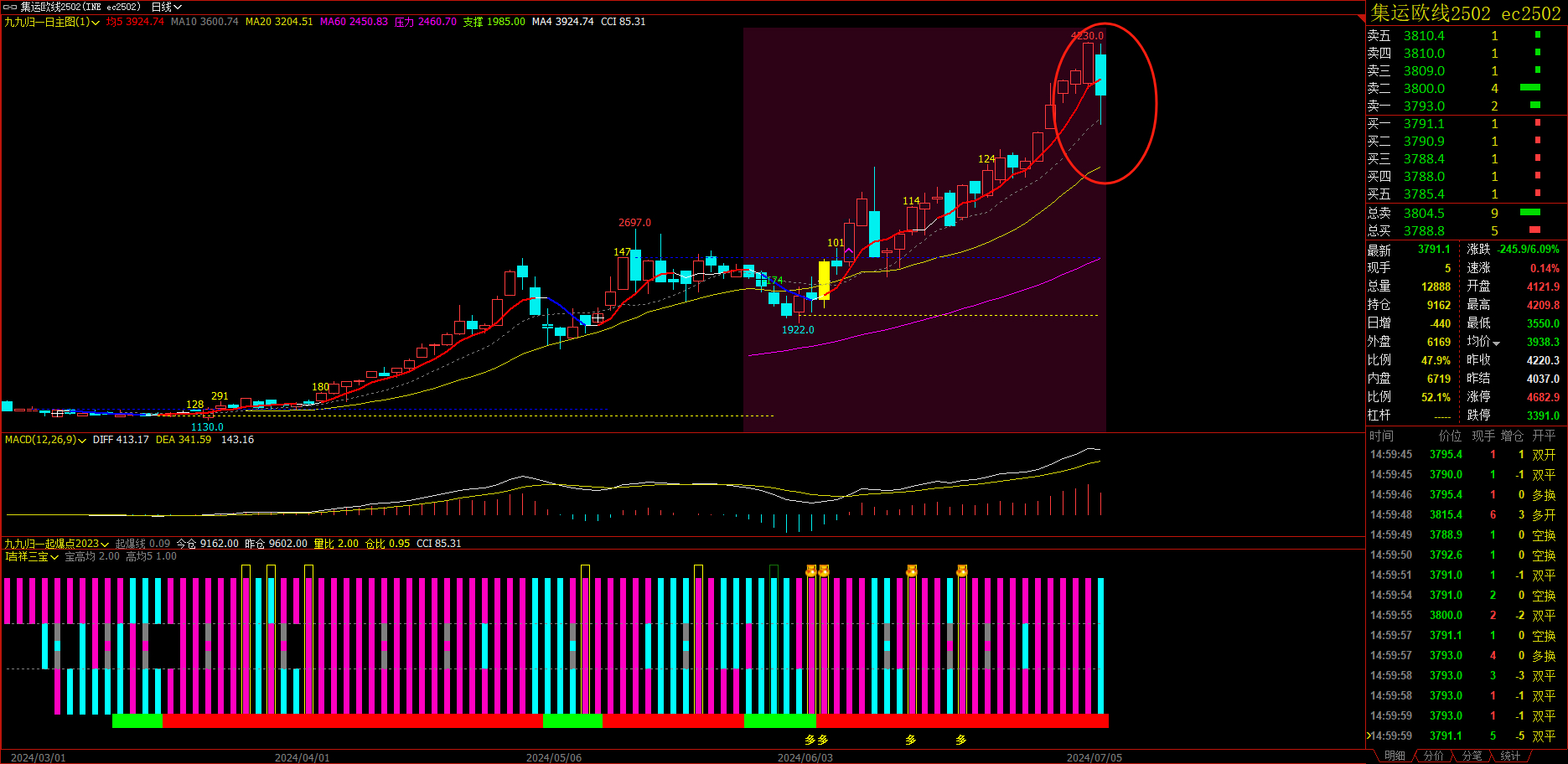Screen dimensions: 1568x764
Task: Click the last gold ingot signal marker
Action: pyautogui.click(x=961, y=570)
